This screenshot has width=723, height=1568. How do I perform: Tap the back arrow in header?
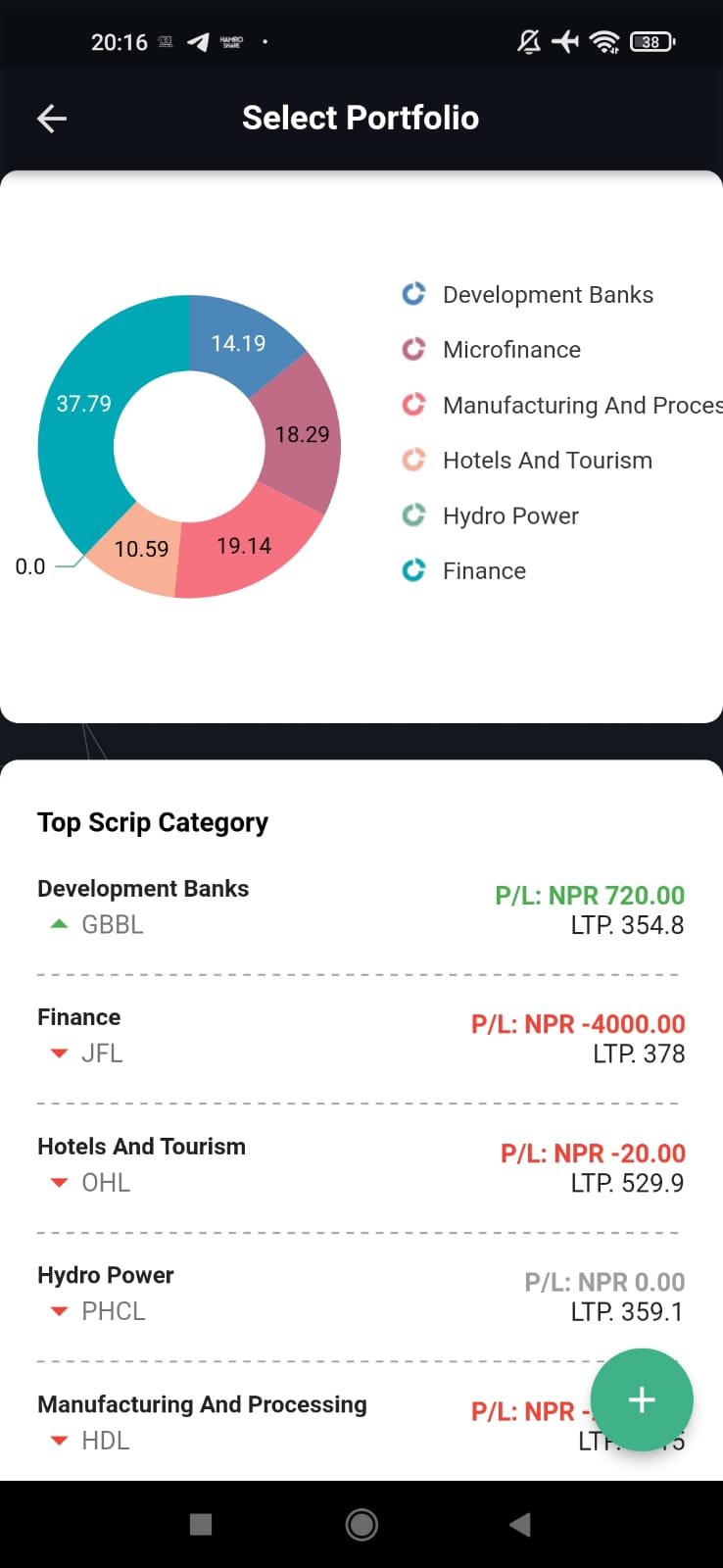click(x=52, y=119)
